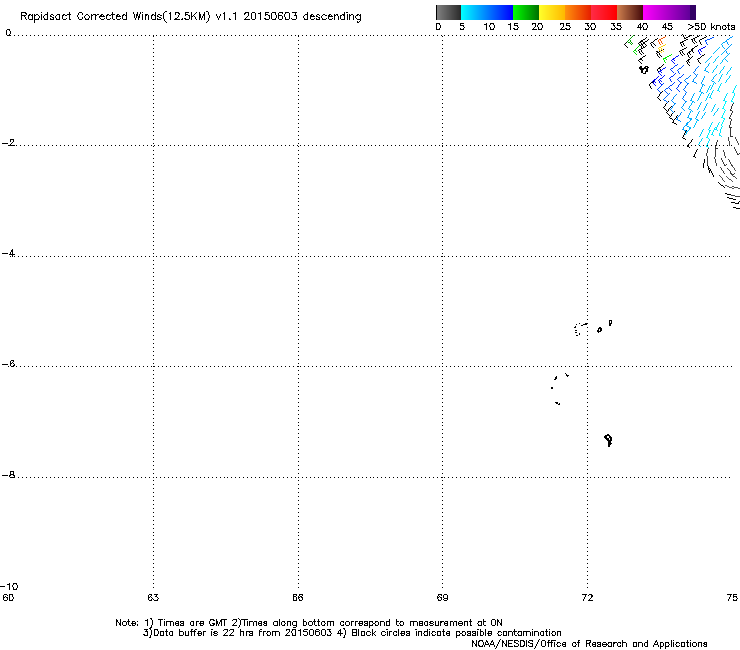Screen dimensions: 740x650
Task: Click the latitude label -8
Action: point(8,475)
